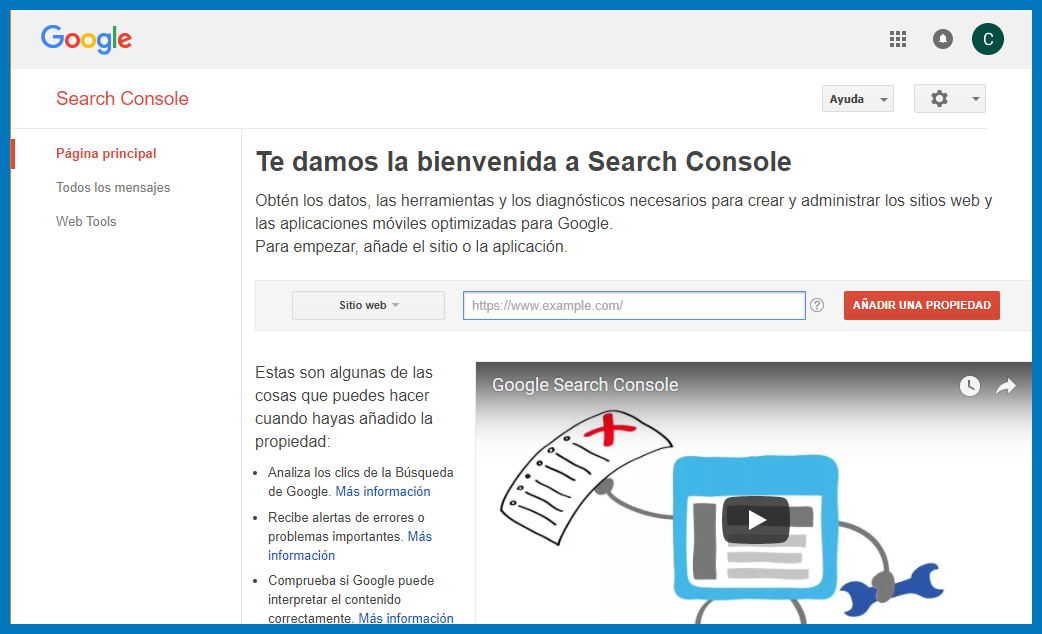Image resolution: width=1042 pixels, height=634 pixels.
Task: Open the Google apps grid
Action: coord(898,39)
